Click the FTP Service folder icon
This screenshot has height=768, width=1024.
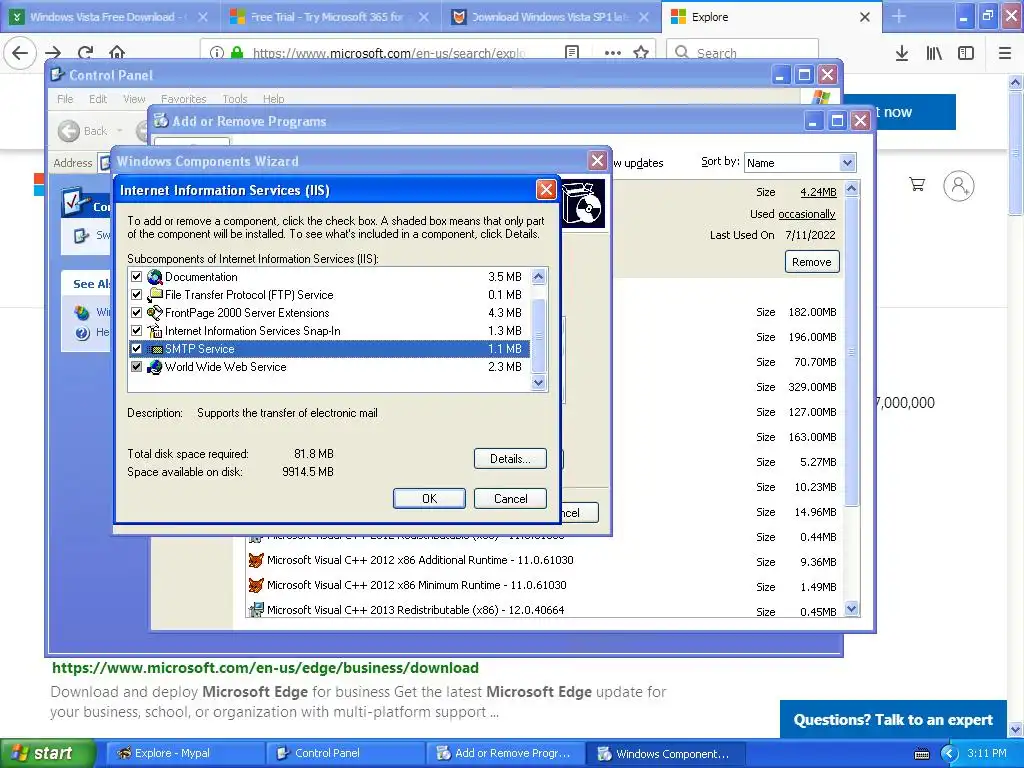coord(155,295)
